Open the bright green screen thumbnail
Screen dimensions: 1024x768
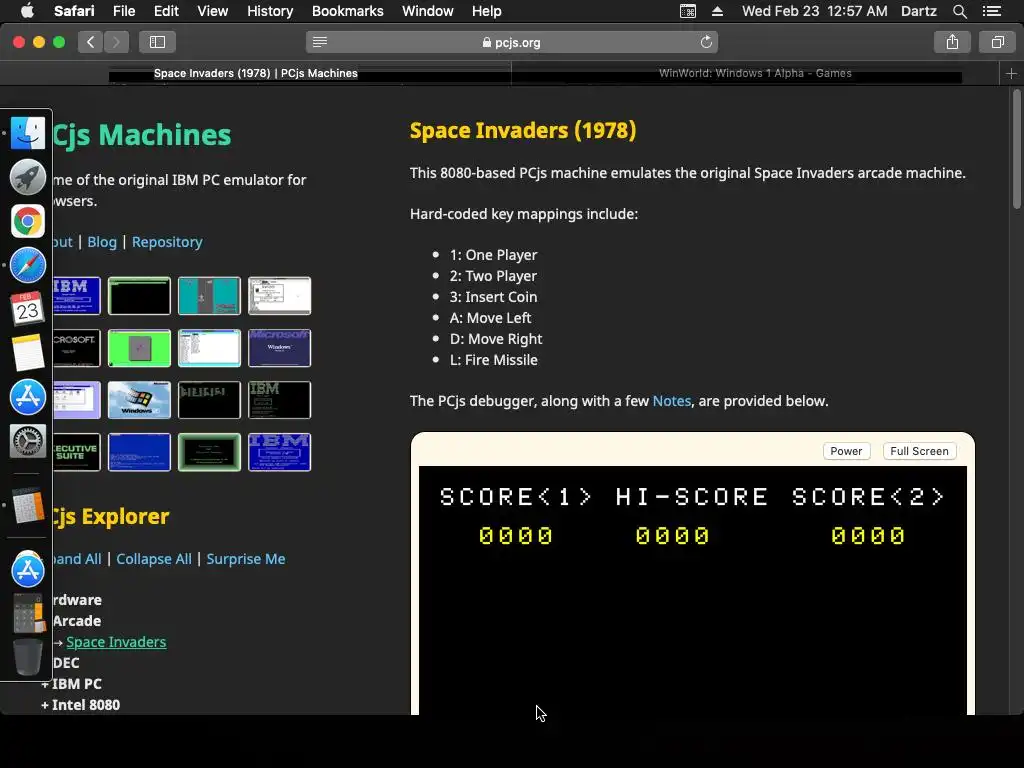(139, 348)
